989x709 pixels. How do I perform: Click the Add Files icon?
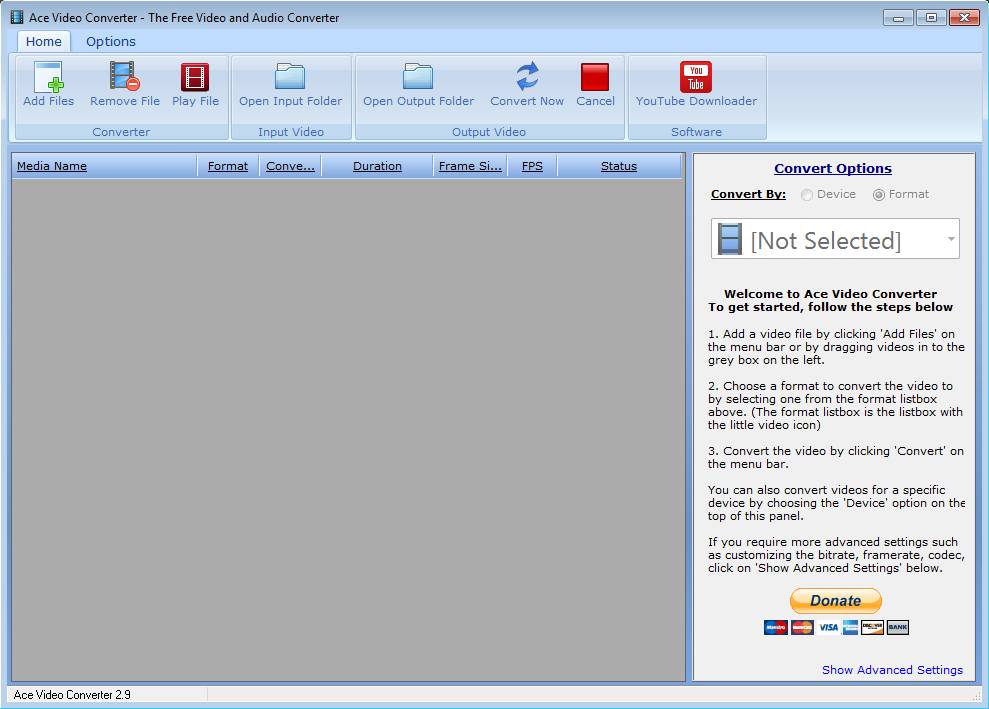click(x=48, y=78)
